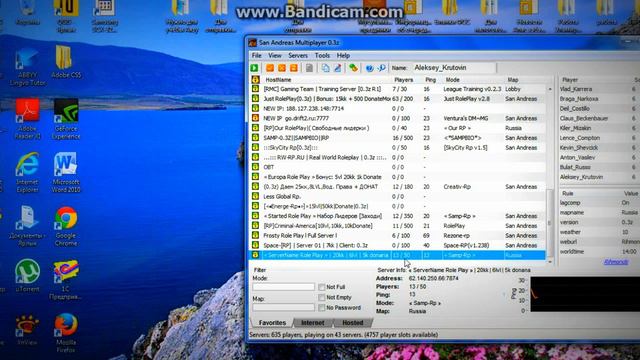Sort servers by the Mode column header
This screenshot has width=640, height=360.
(473, 80)
